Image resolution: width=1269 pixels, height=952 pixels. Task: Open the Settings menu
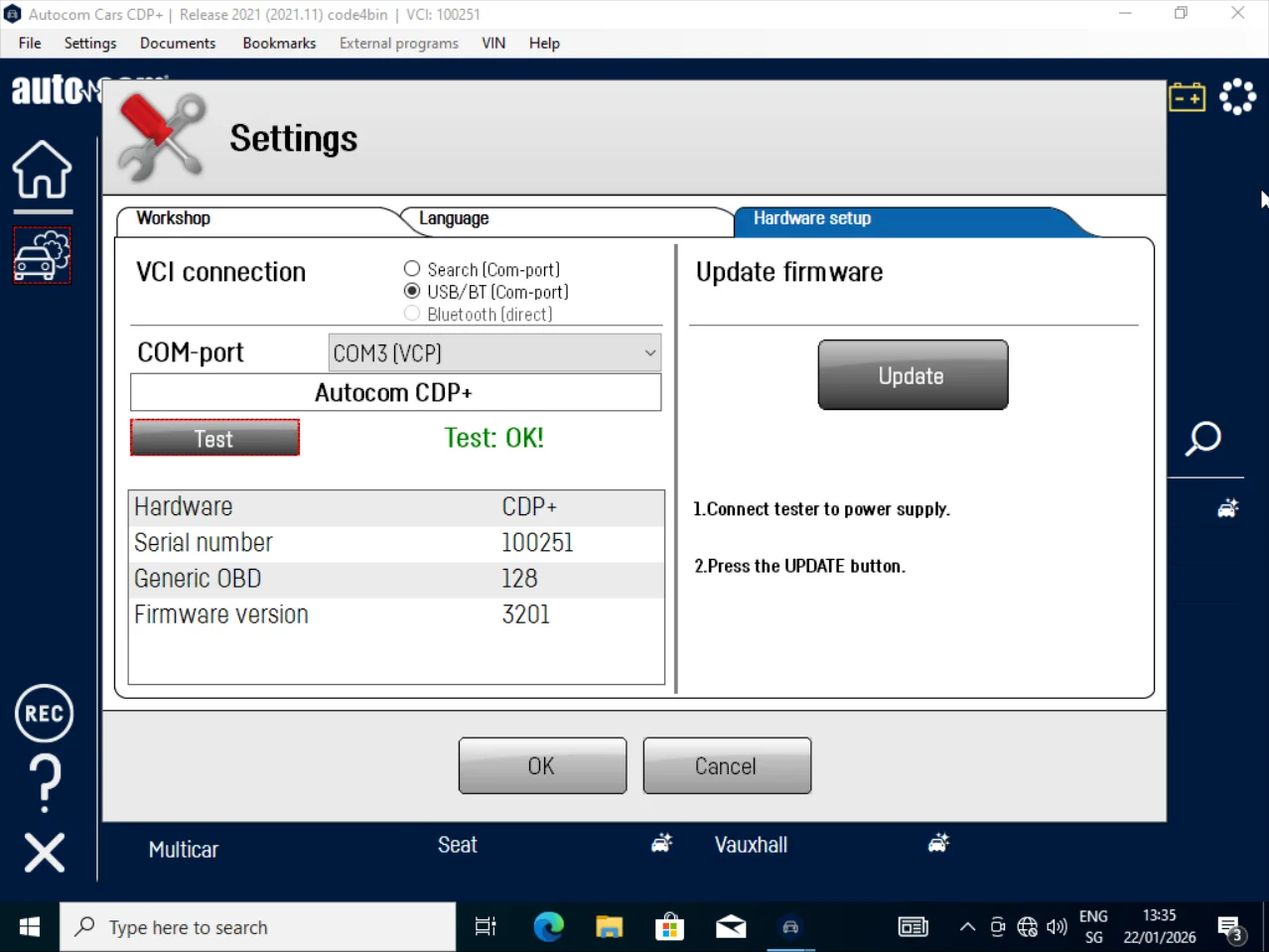click(90, 43)
